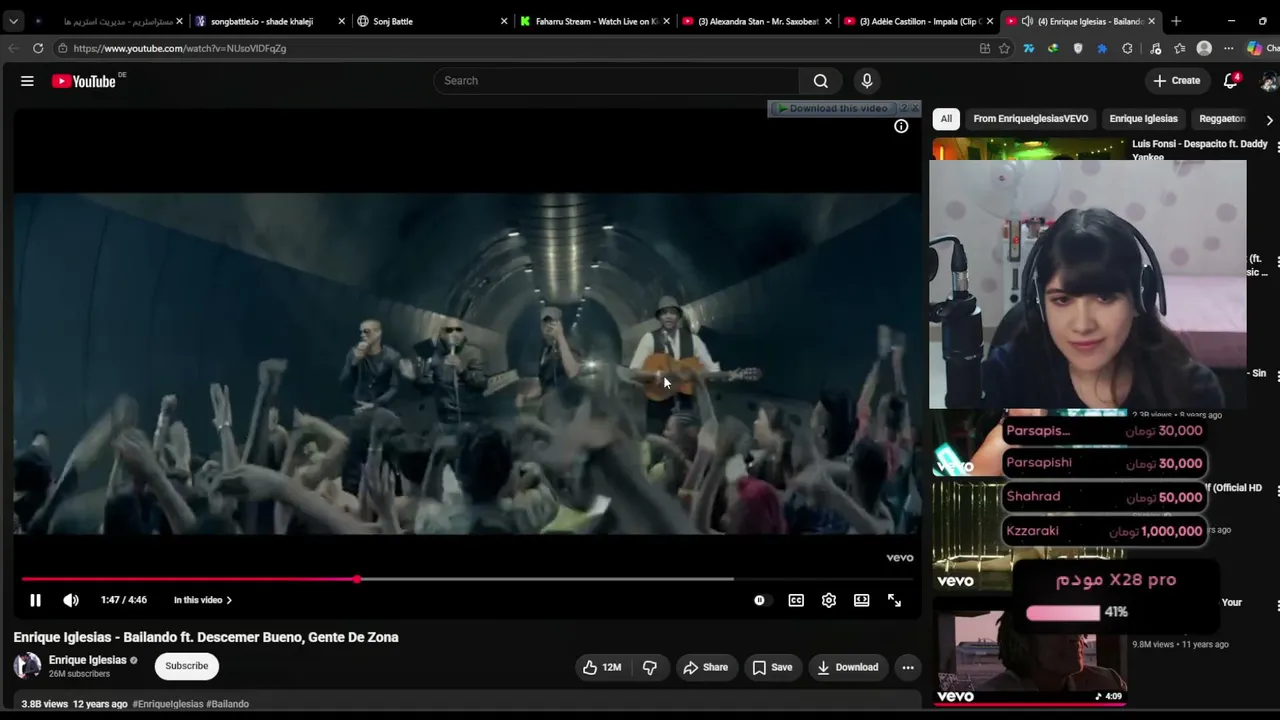Switch to the Adèle Castillon Impala tab
This screenshot has height=720, width=1280.
[920, 21]
